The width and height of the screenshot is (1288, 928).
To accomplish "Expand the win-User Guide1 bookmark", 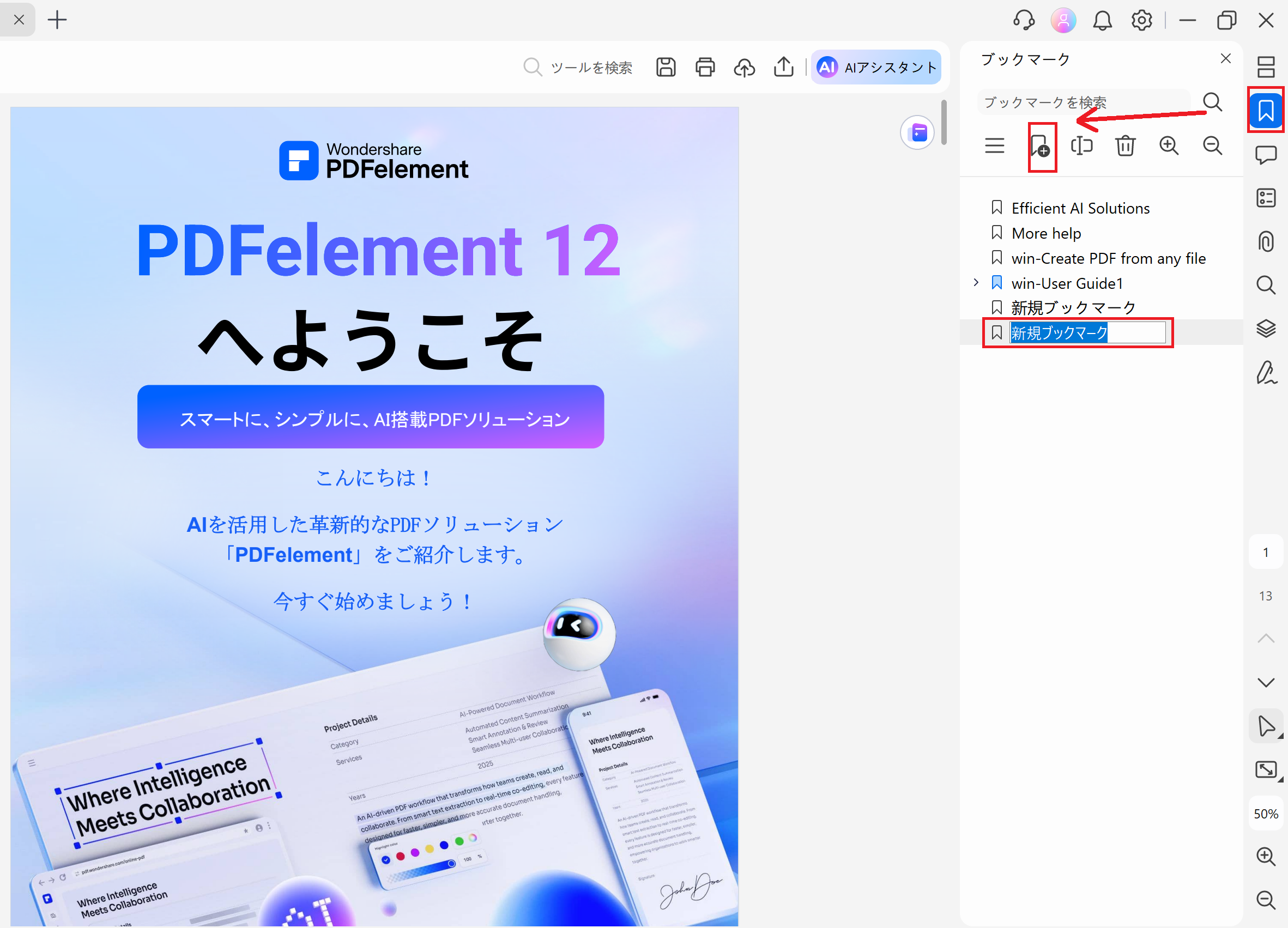I will (x=976, y=283).
